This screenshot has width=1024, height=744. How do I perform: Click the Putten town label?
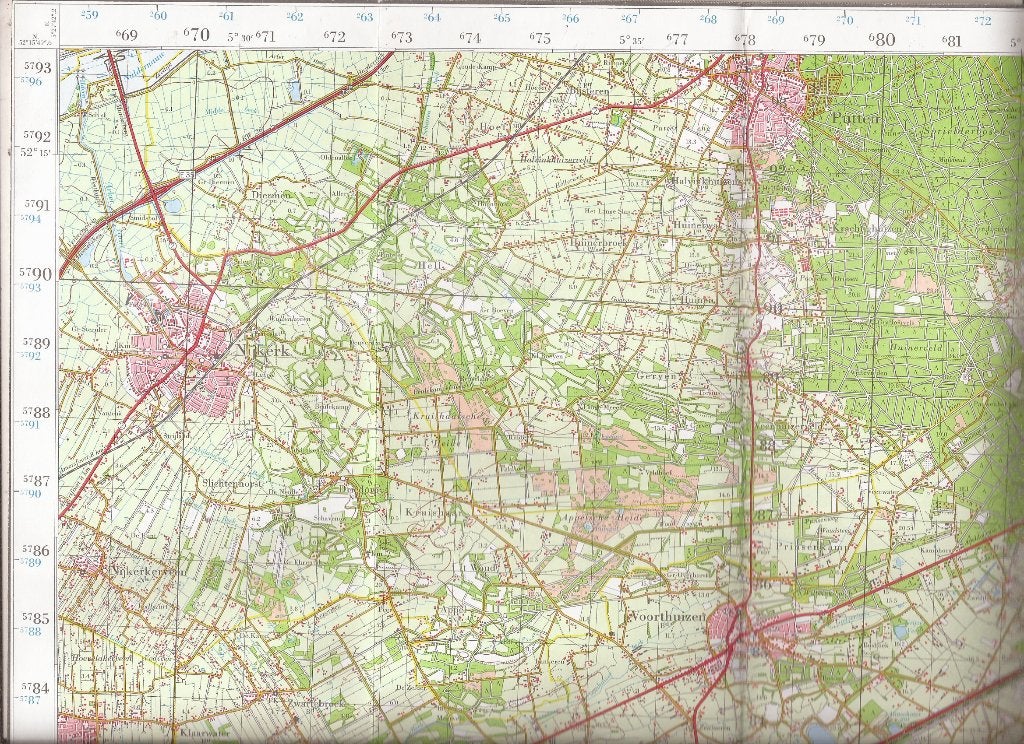[x=854, y=118]
